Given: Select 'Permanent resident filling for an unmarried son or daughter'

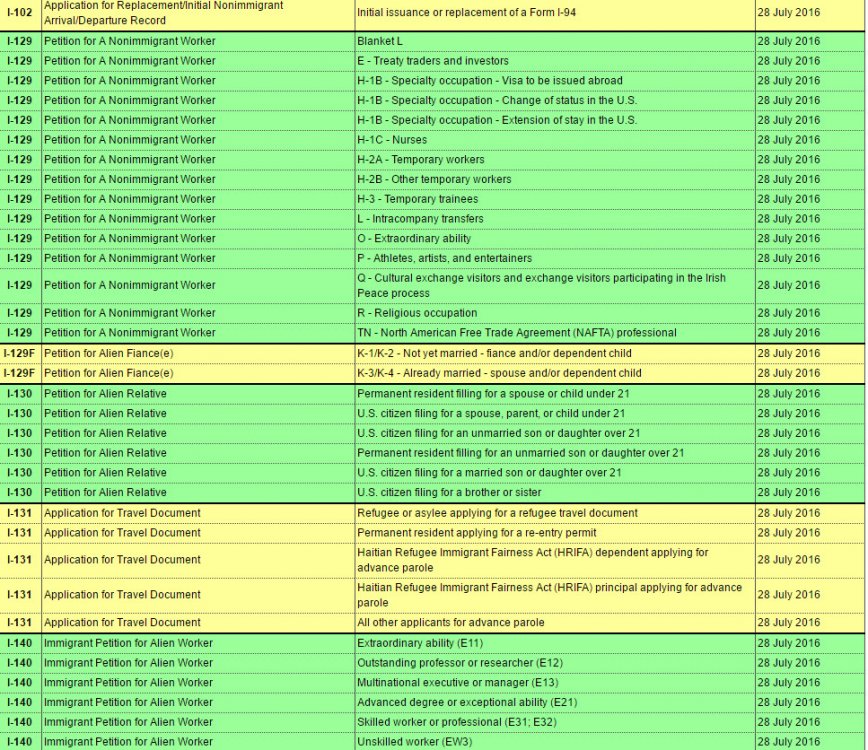Looking at the screenshot, I should tap(555, 453).
